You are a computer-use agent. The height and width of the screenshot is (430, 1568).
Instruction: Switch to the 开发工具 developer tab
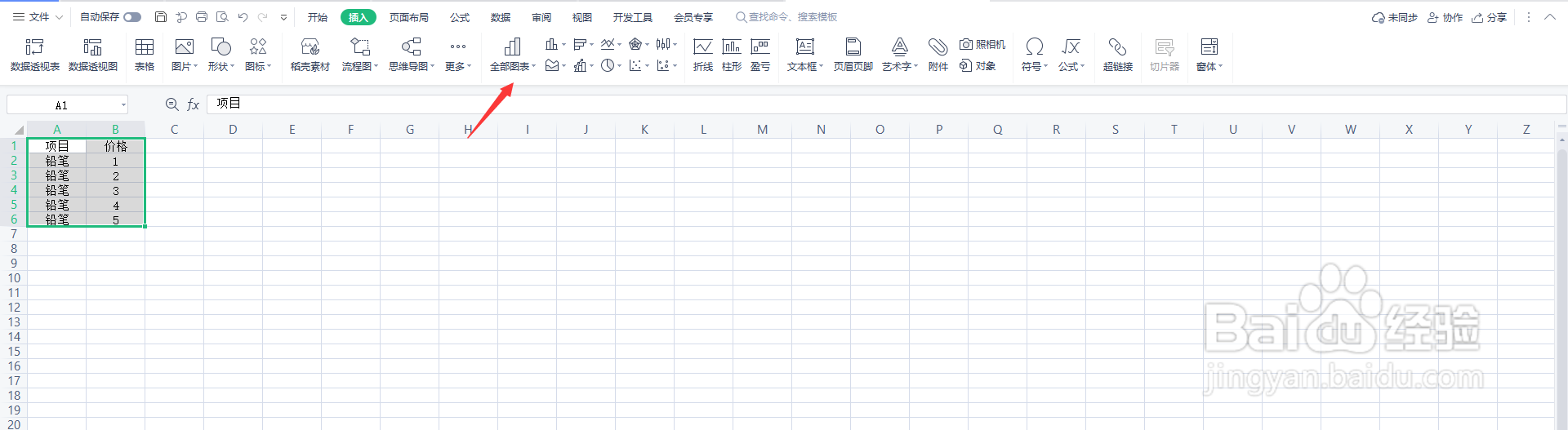633,17
